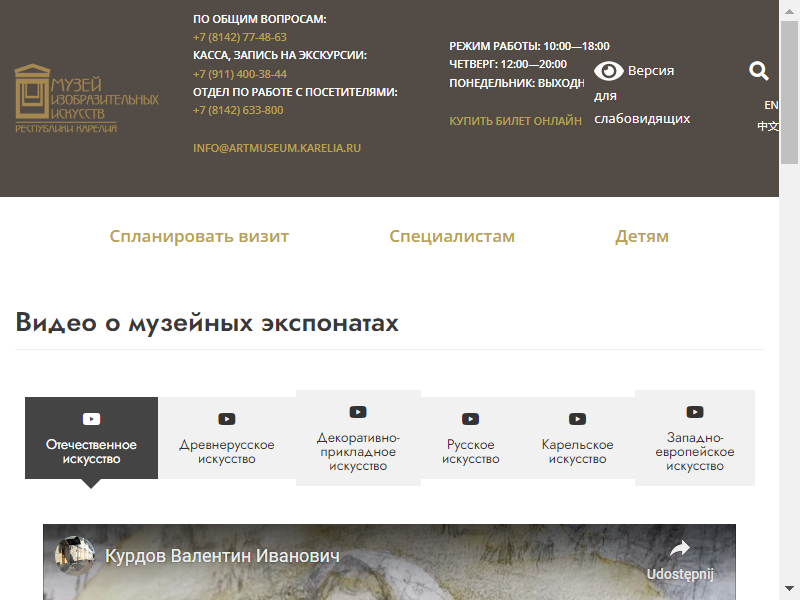Viewport: 800px width, 600px height.
Task: Click YouTube icon above Декоративно-прикладное искусство
Action: coord(358,412)
